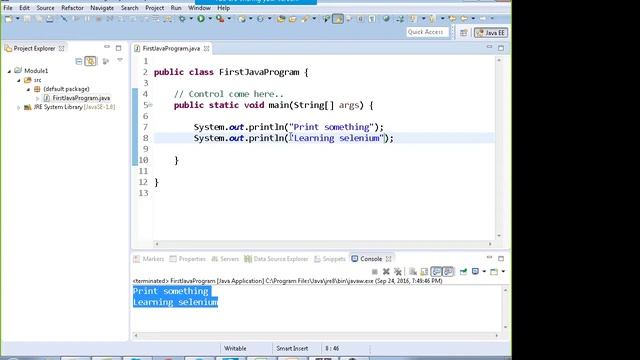This screenshot has height=360, width=640.
Task: Open the Refactor menu
Action: [x=72, y=8]
